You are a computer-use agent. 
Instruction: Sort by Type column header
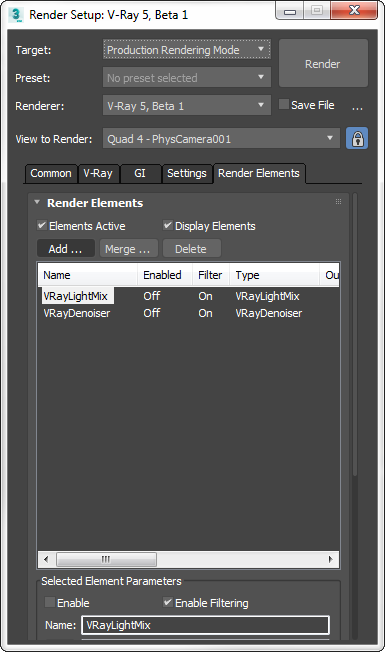pos(274,275)
